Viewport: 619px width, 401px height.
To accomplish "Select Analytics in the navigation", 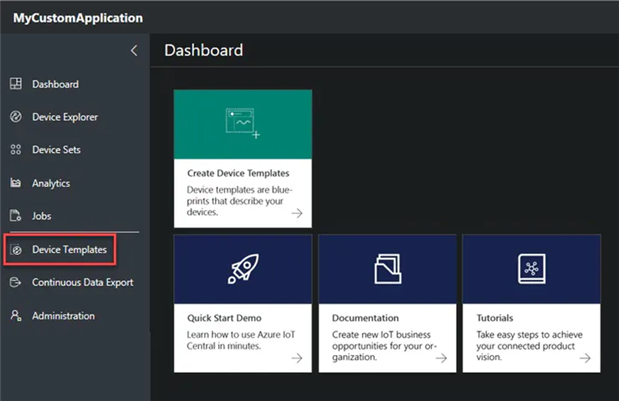I will pyautogui.click(x=51, y=184).
